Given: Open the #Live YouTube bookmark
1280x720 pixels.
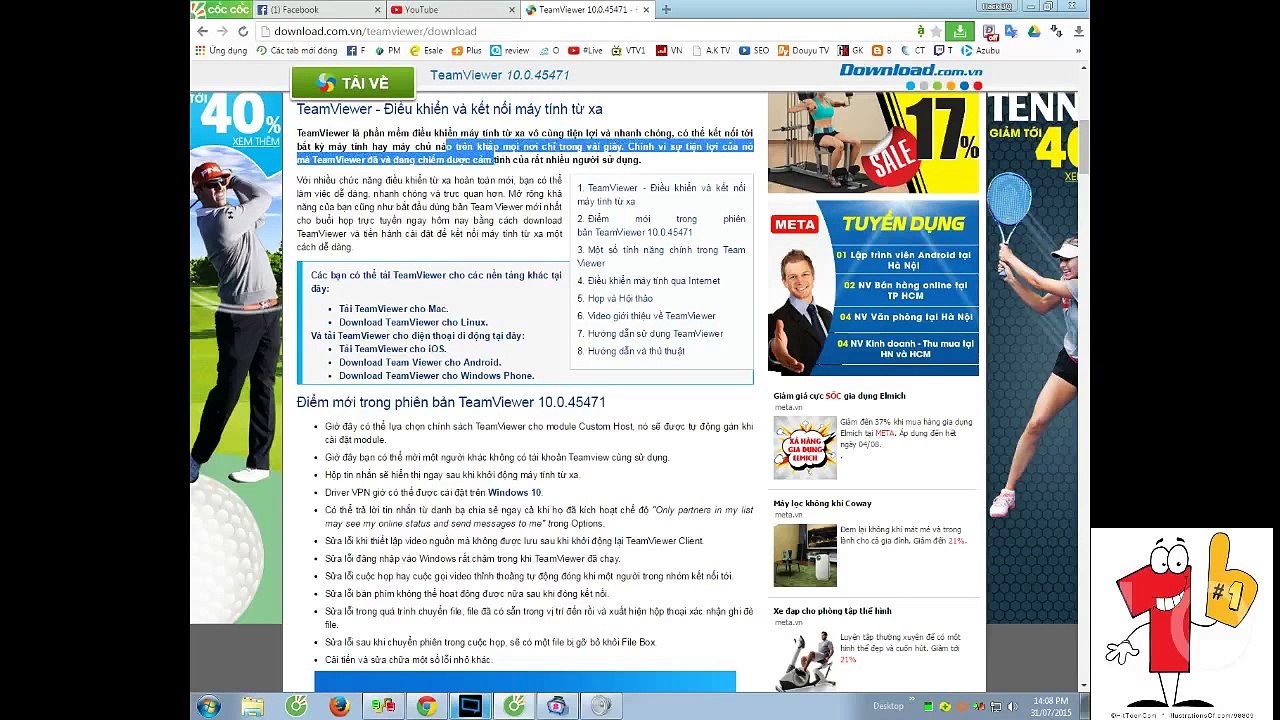Looking at the screenshot, I should (x=585, y=51).
